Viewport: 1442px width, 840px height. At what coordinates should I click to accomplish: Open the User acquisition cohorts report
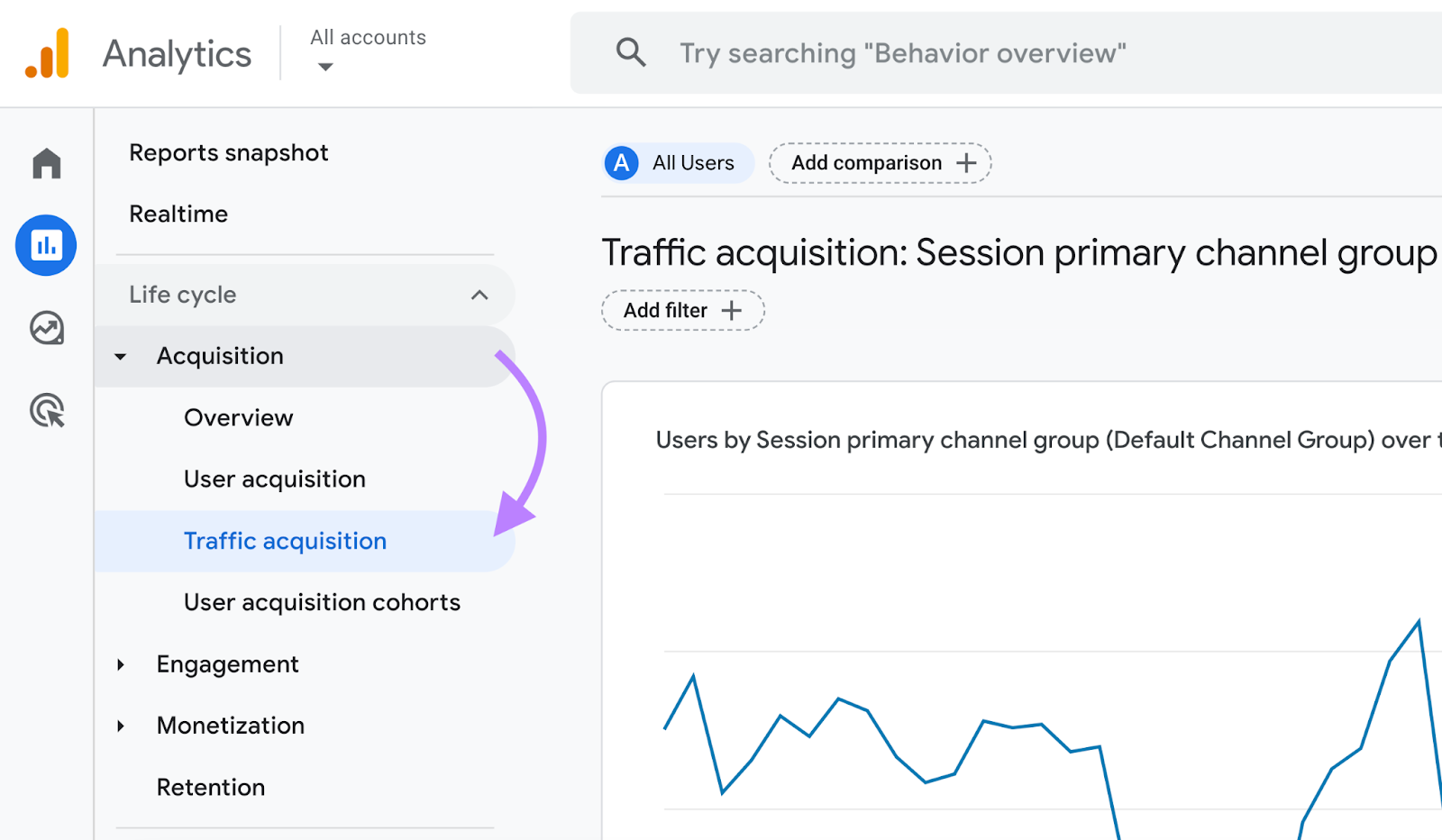pos(322,602)
